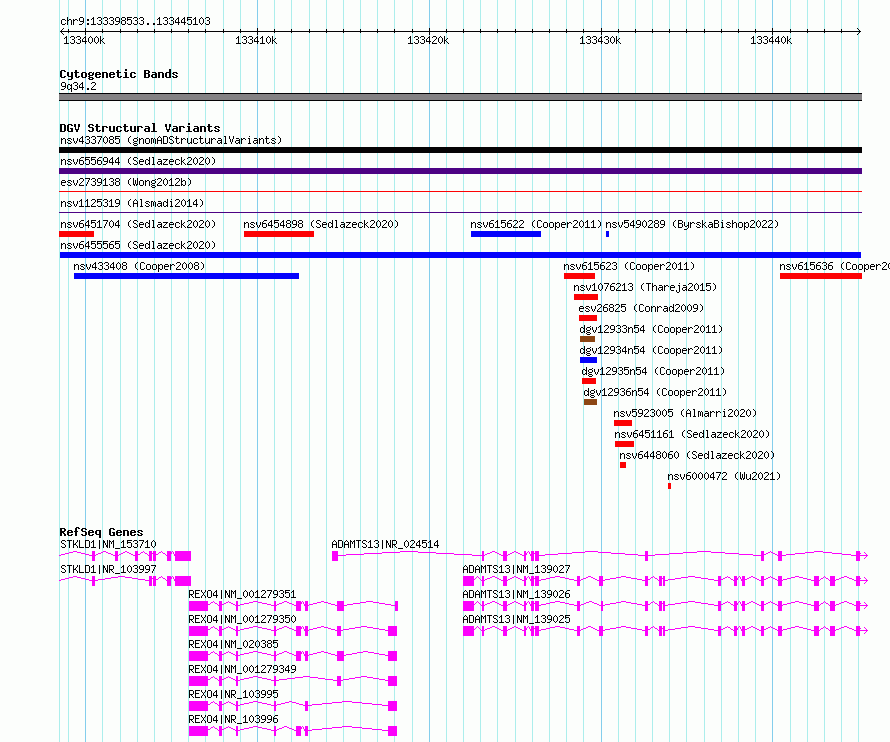Select the long blue nsv6455565 bar
Viewport: 890px width, 742px height.
point(460,255)
